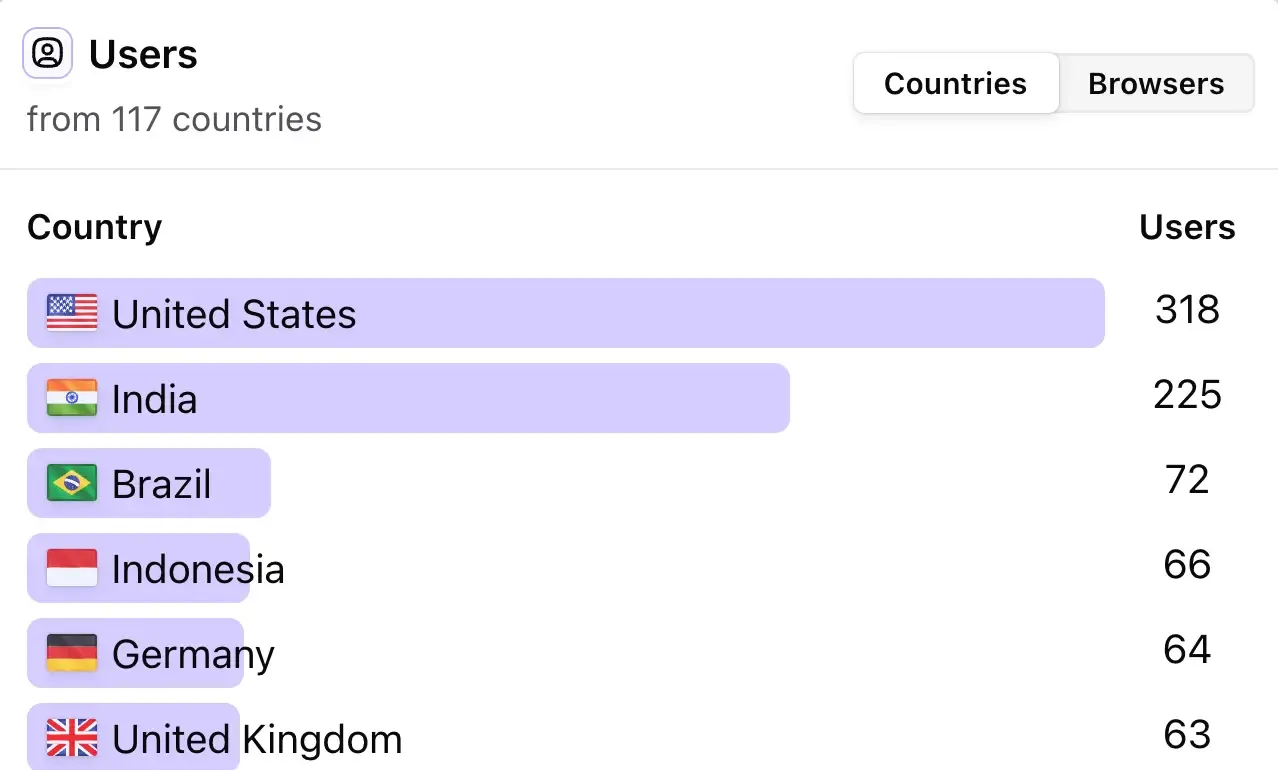Toggle the view to Browsers
Screen dimensions: 1278x770
1156,83
